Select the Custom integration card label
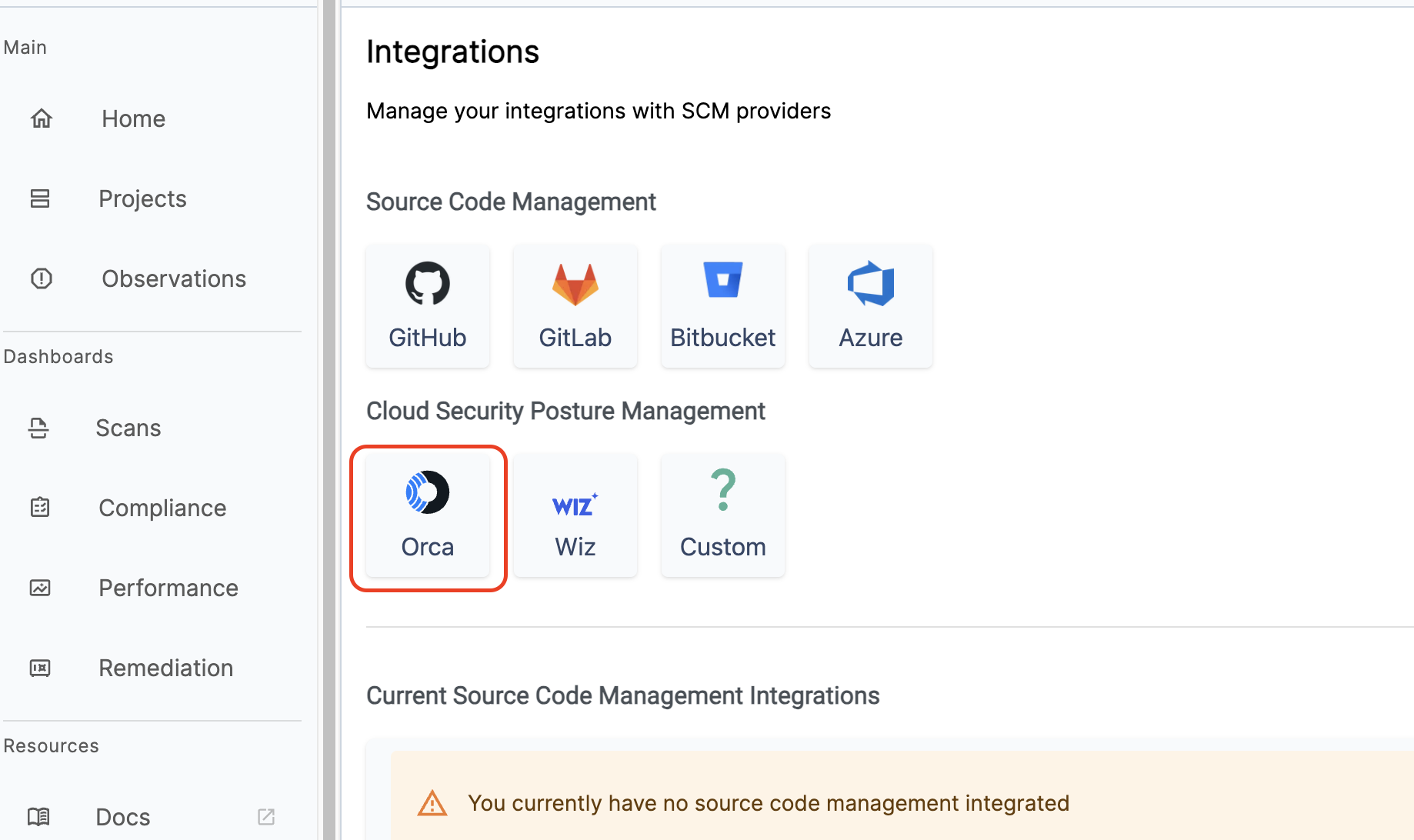1414x840 pixels. coord(723,547)
